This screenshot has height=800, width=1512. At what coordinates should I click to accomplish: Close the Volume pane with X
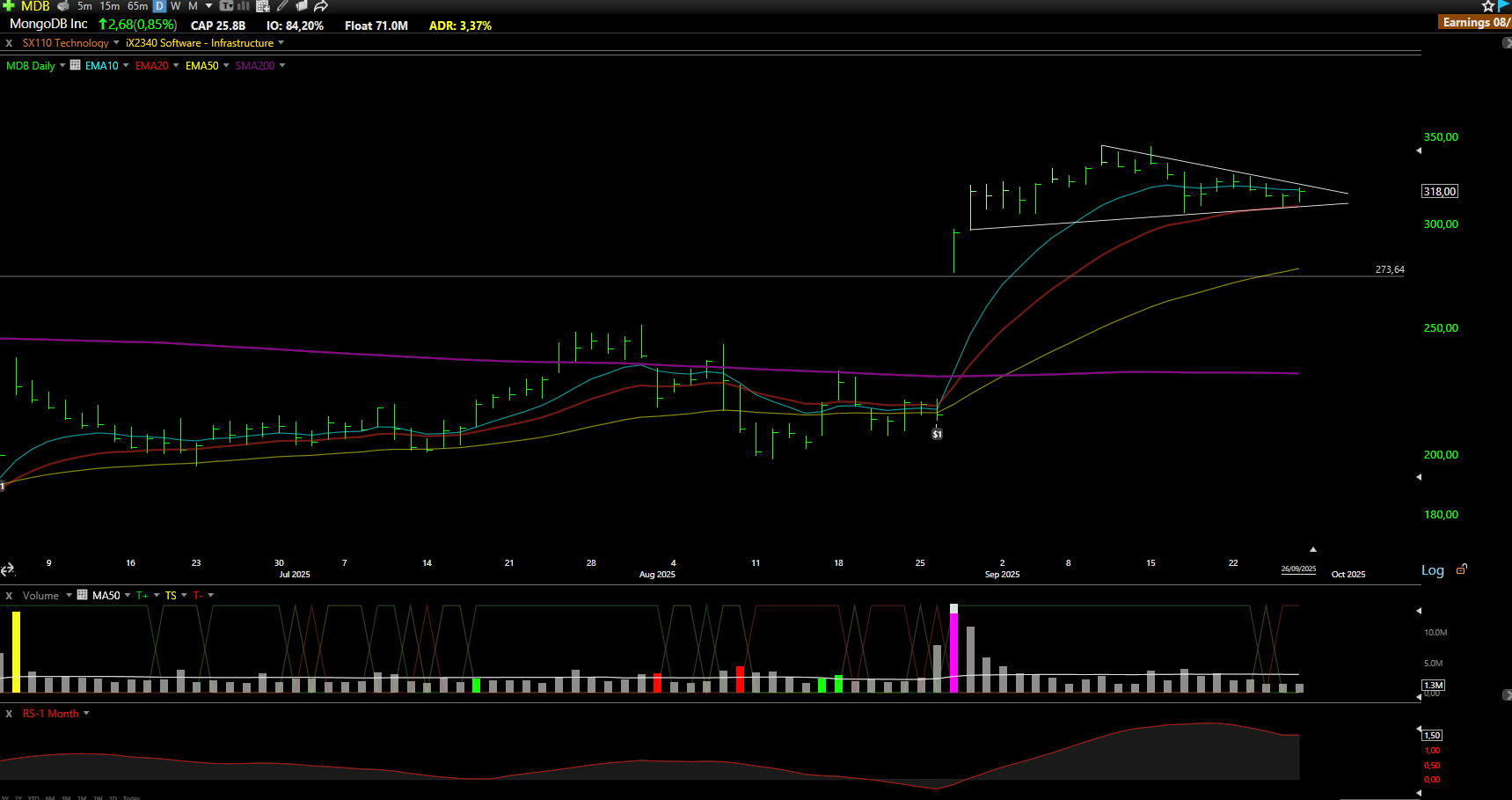tap(9, 596)
